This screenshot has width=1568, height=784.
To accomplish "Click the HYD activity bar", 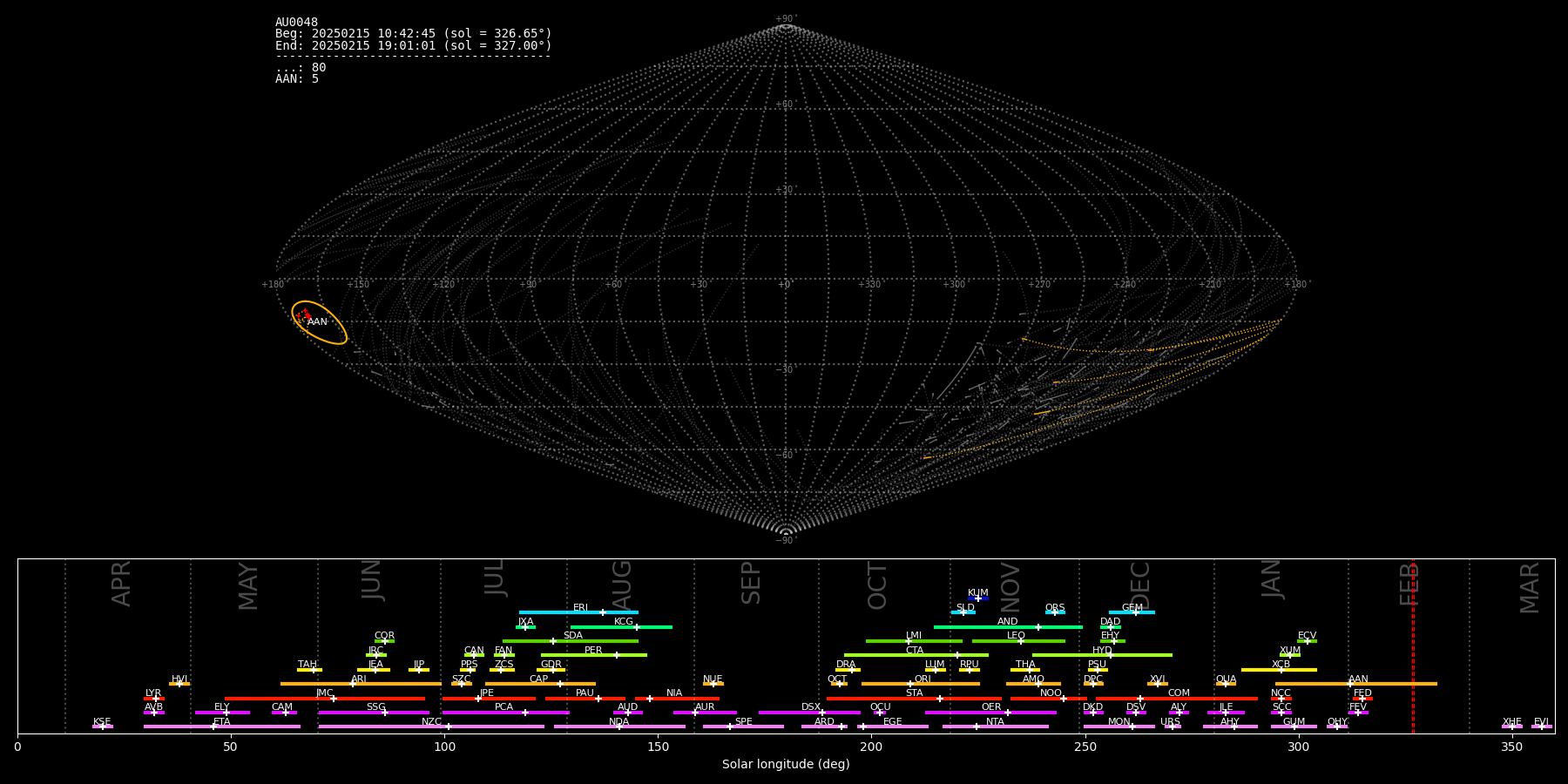I will click(1102, 655).
